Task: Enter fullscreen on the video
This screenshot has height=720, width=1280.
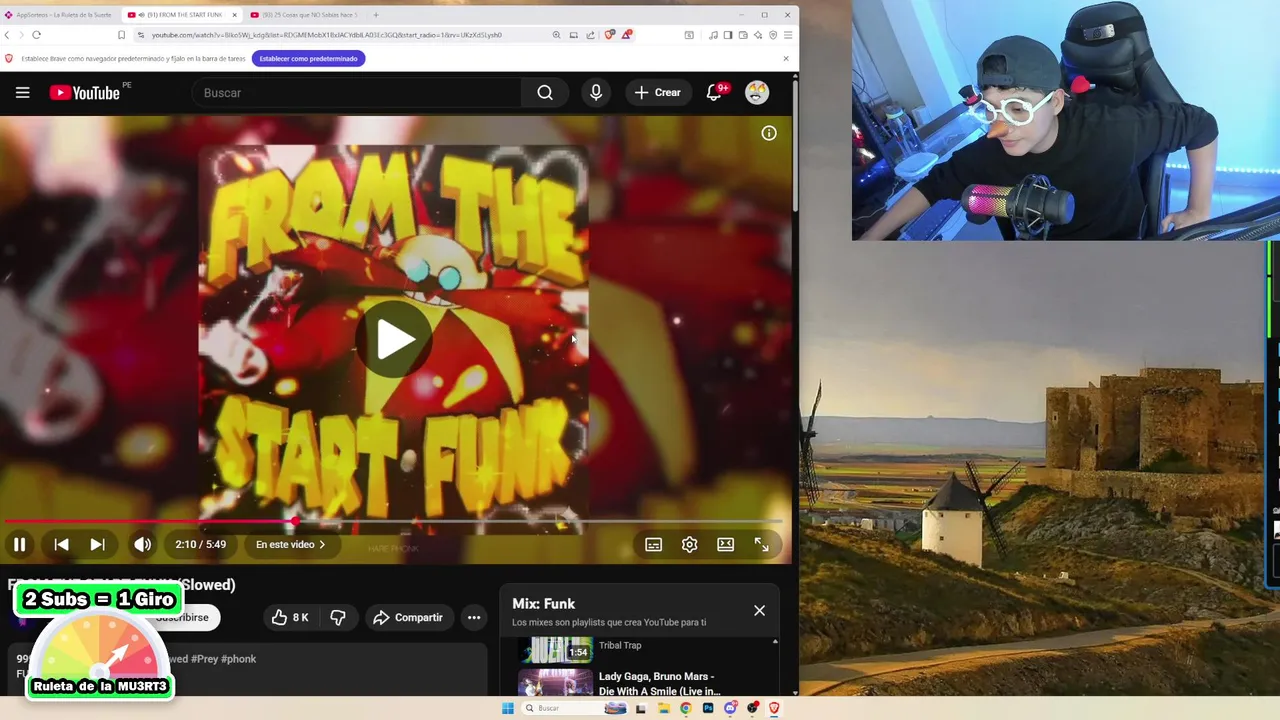Action: pyautogui.click(x=762, y=545)
